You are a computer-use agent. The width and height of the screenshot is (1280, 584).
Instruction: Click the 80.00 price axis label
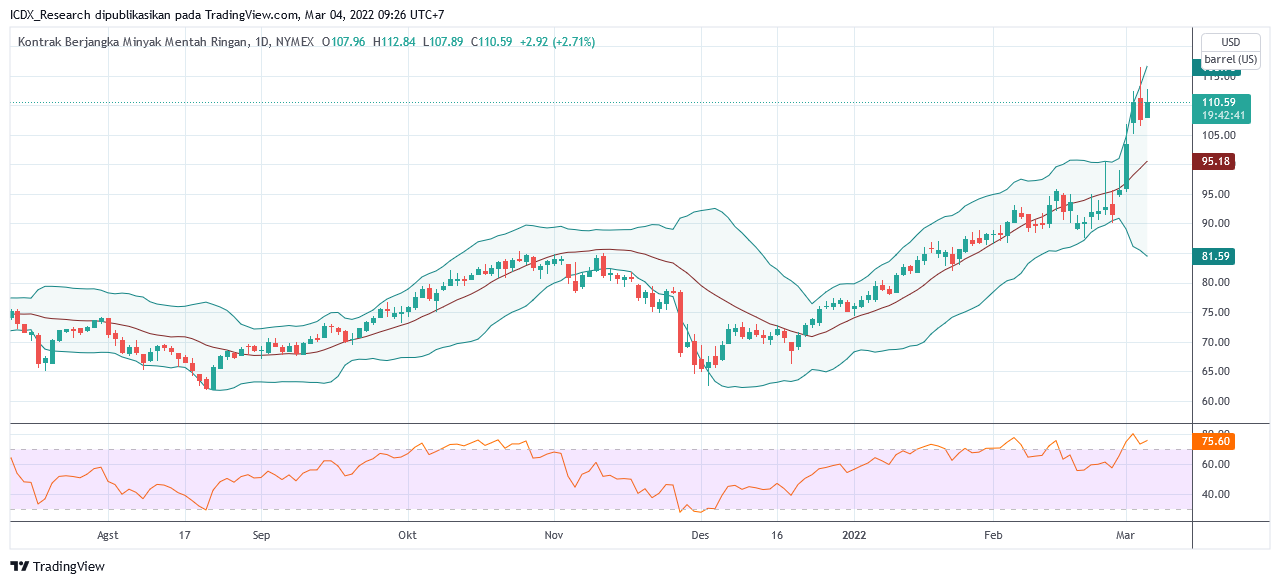[1218, 283]
